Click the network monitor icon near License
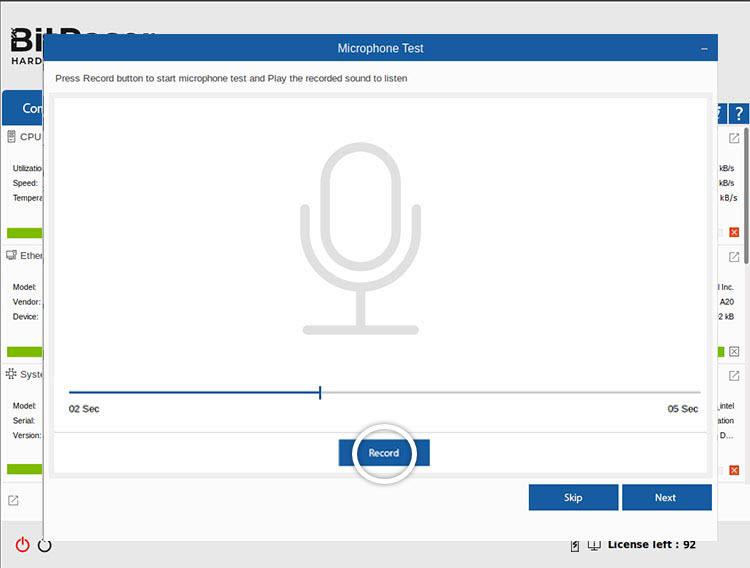 click(594, 545)
